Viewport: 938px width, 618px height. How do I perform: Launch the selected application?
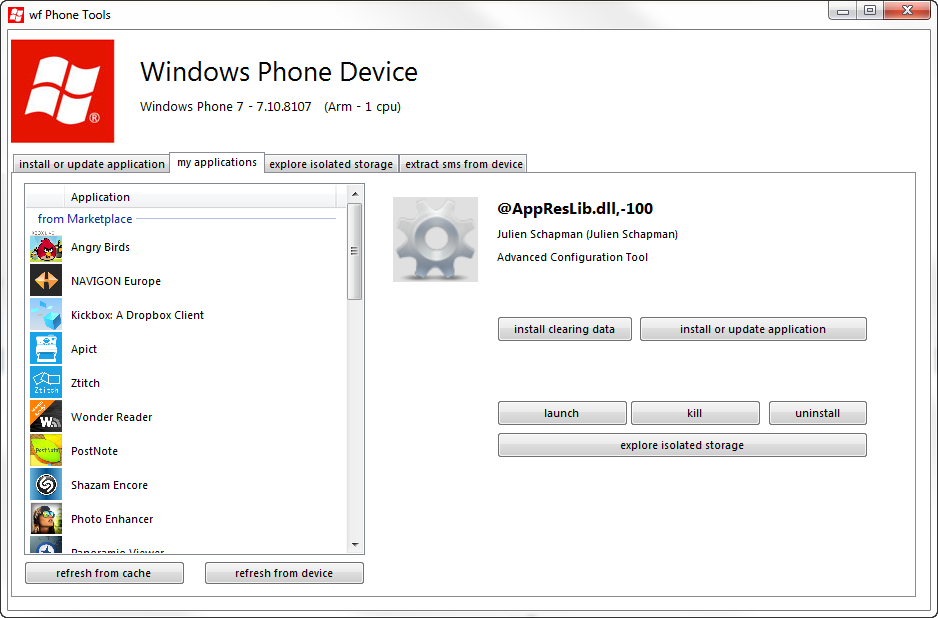(x=562, y=412)
